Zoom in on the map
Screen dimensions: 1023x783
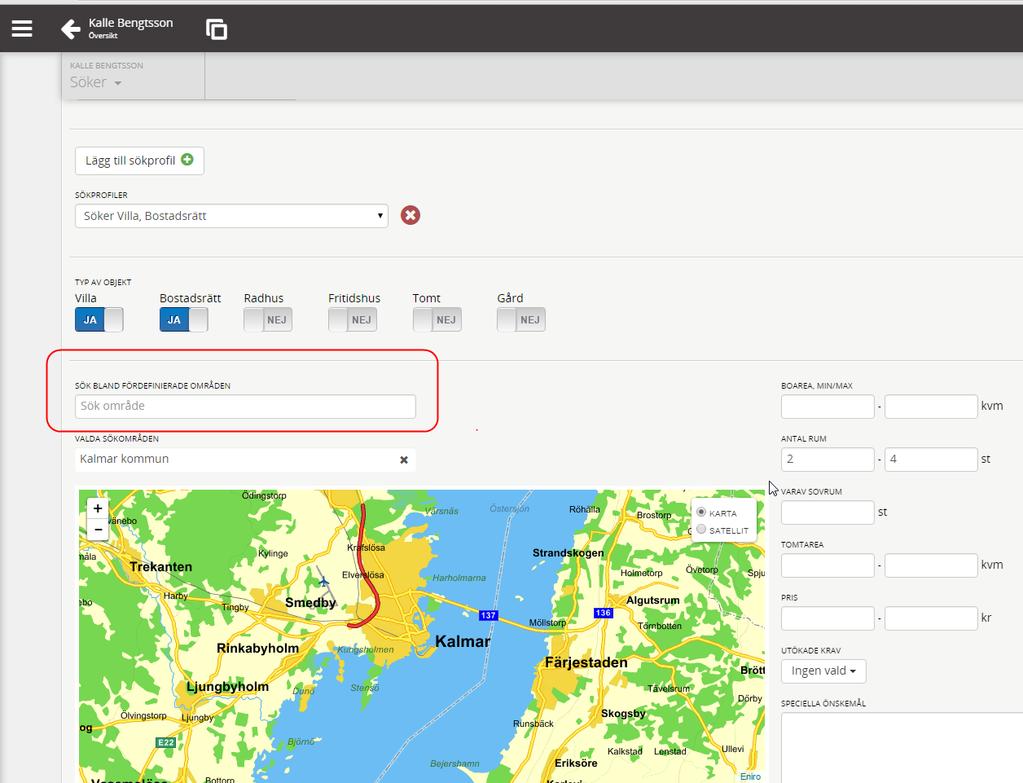[x=98, y=508]
